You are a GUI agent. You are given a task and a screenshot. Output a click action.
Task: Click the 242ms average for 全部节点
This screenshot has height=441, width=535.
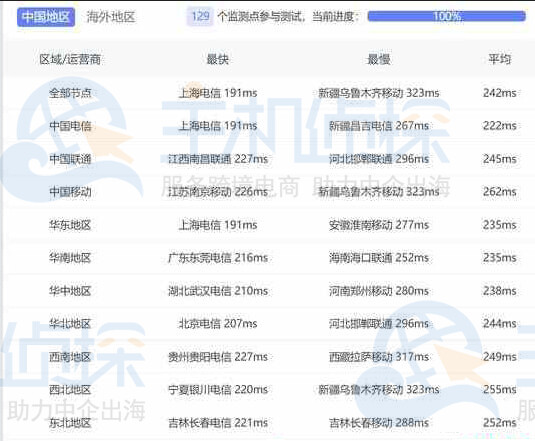click(500, 93)
